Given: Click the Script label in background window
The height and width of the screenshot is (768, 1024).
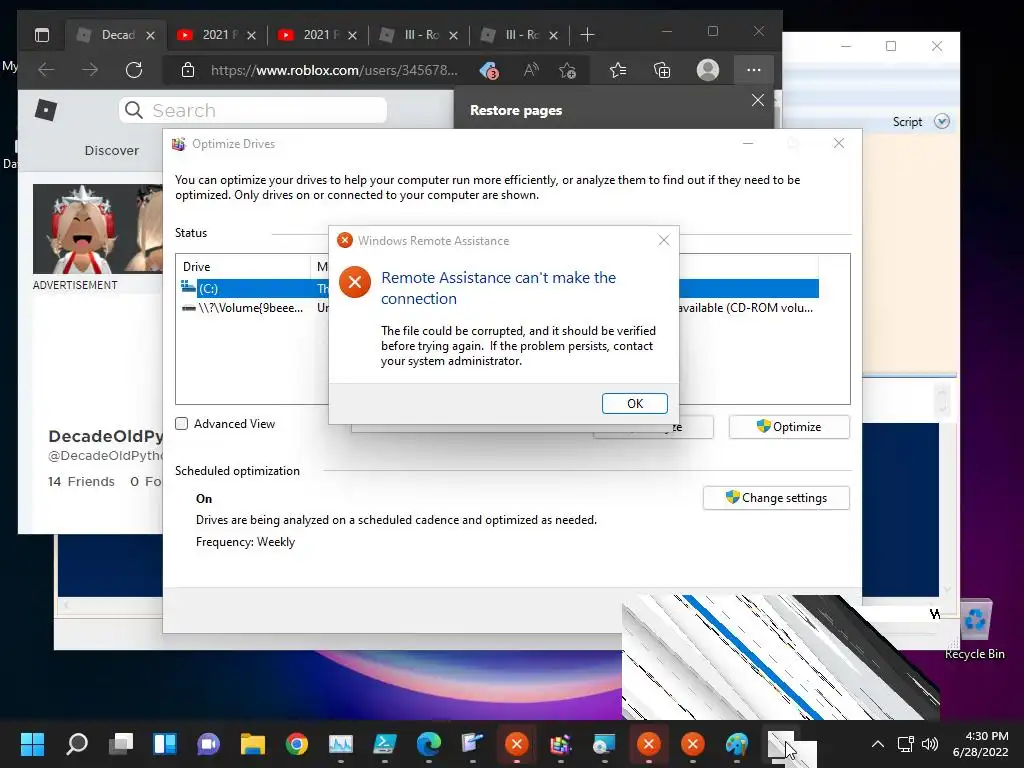Looking at the screenshot, I should click(907, 122).
